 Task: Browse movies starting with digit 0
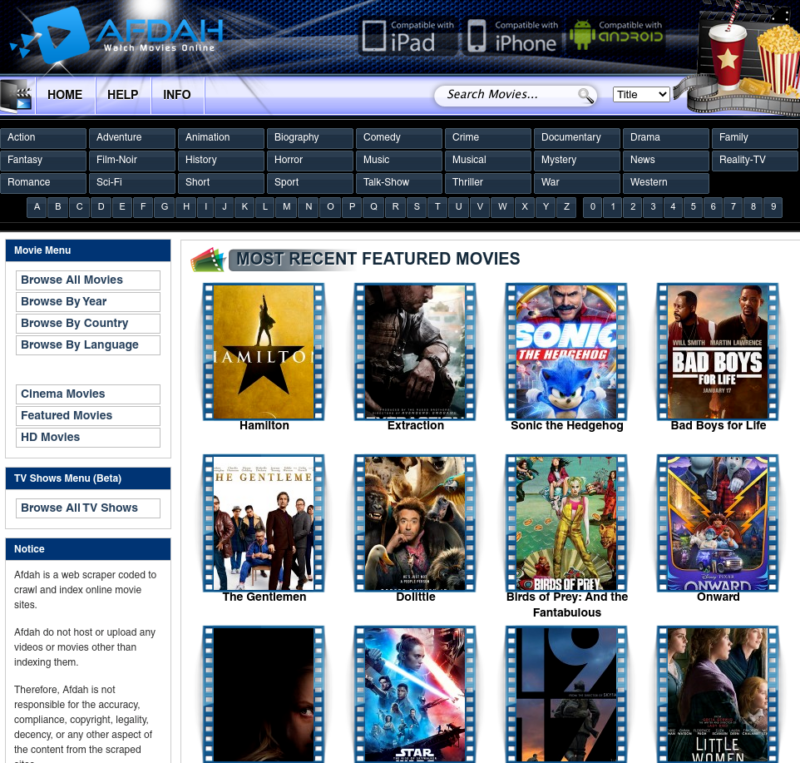point(592,207)
